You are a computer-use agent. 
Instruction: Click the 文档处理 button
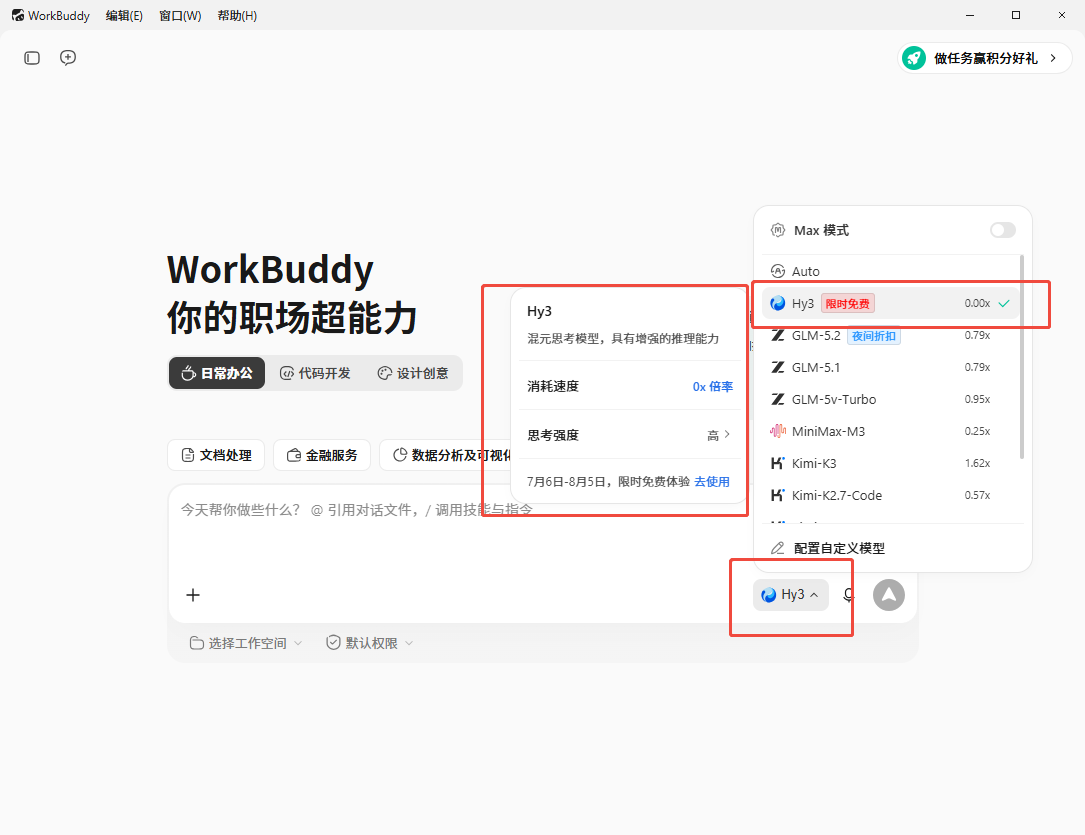click(x=216, y=455)
